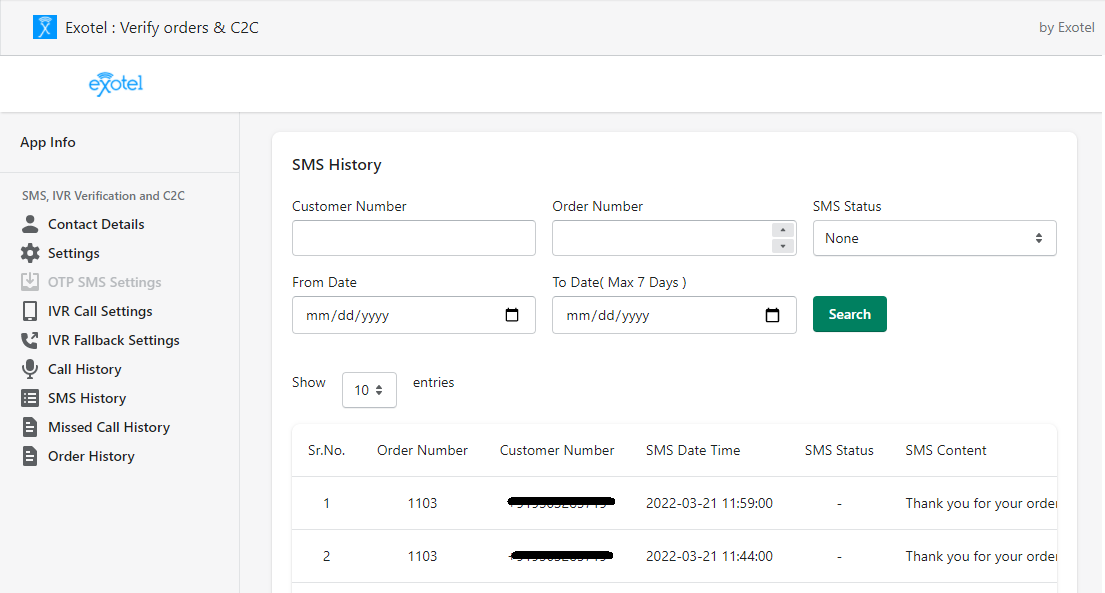This screenshot has width=1105, height=593.
Task: Click the Exotel app logo in header
Action: pos(44,27)
